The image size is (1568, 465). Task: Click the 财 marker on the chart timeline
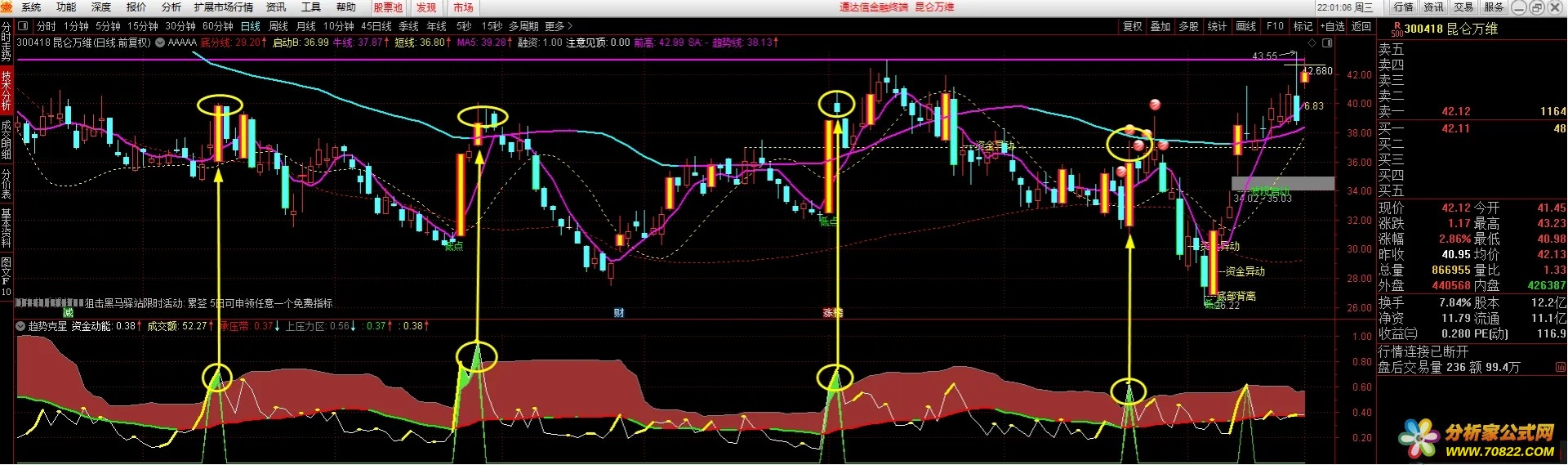tap(619, 313)
